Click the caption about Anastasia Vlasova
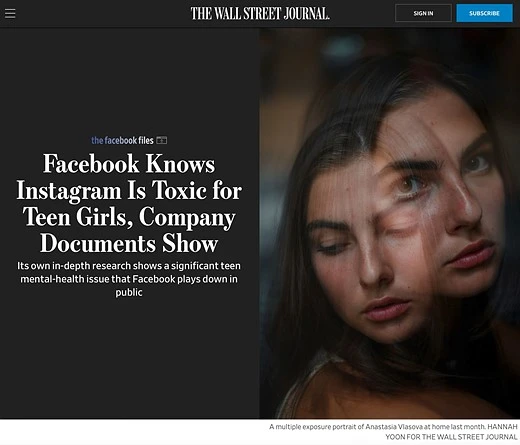This screenshot has width=520, height=445. click(x=393, y=432)
